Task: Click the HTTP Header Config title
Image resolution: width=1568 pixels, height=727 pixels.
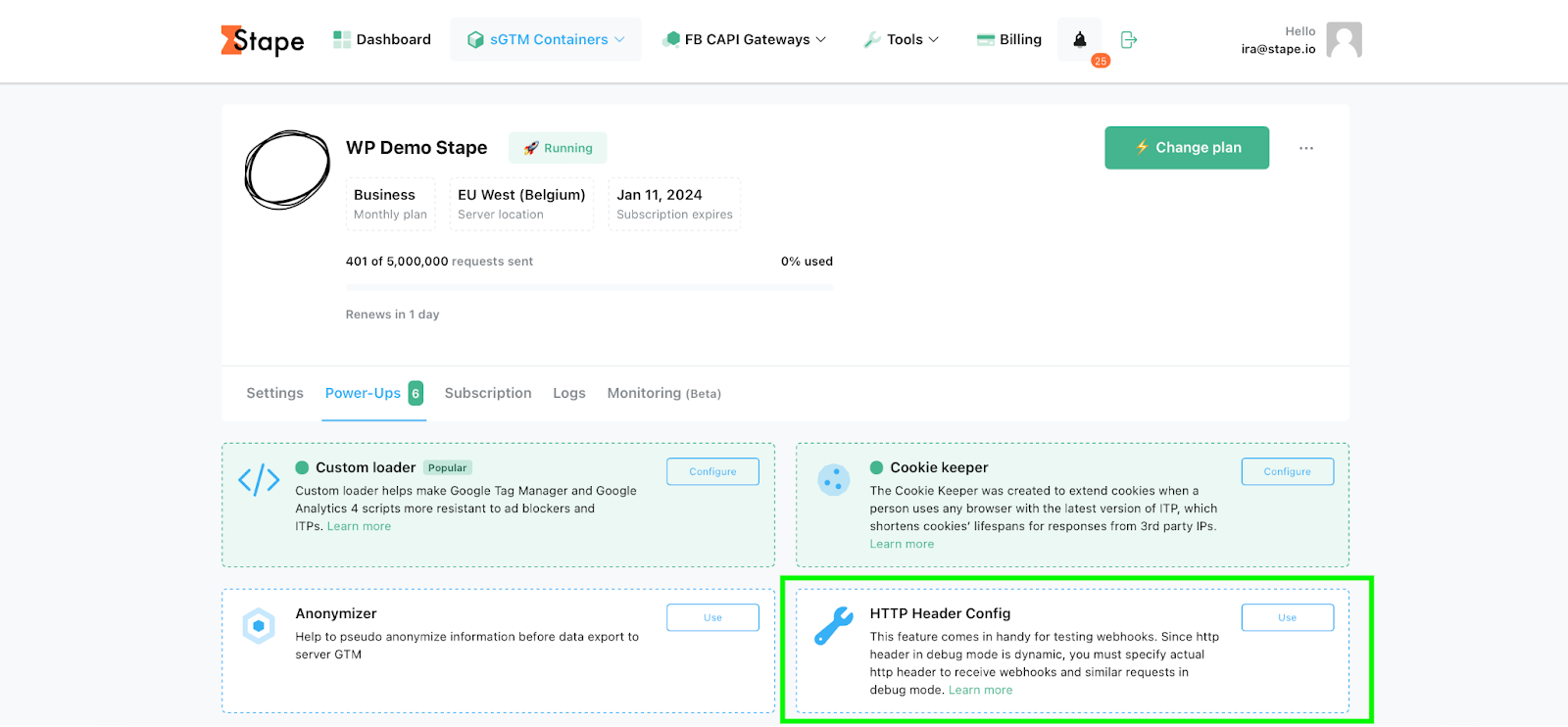Action: [x=940, y=613]
